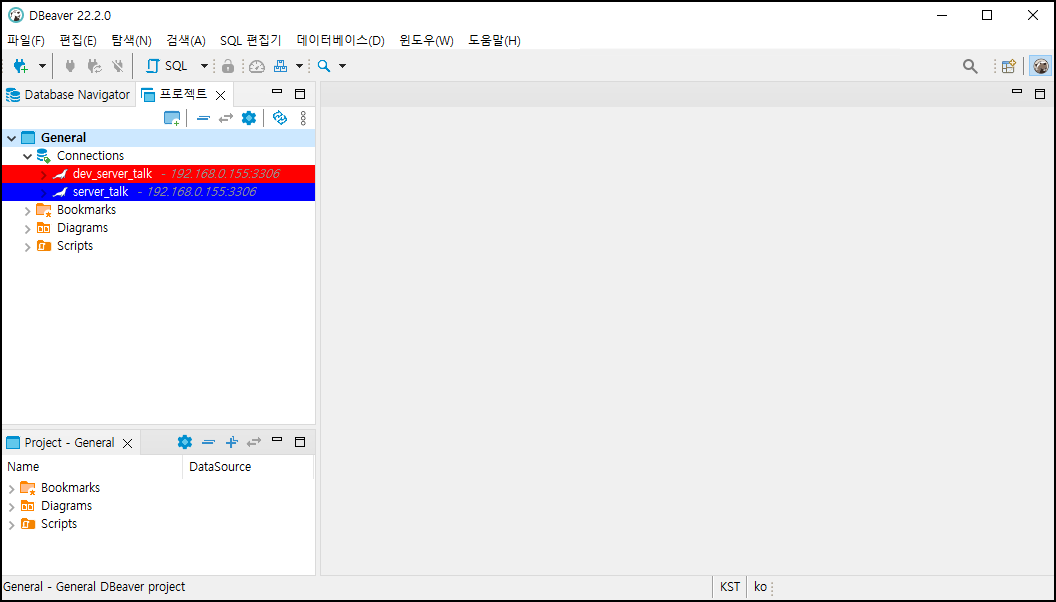Open the 데이터베이스(D) menu
The width and height of the screenshot is (1056, 602).
(x=341, y=40)
